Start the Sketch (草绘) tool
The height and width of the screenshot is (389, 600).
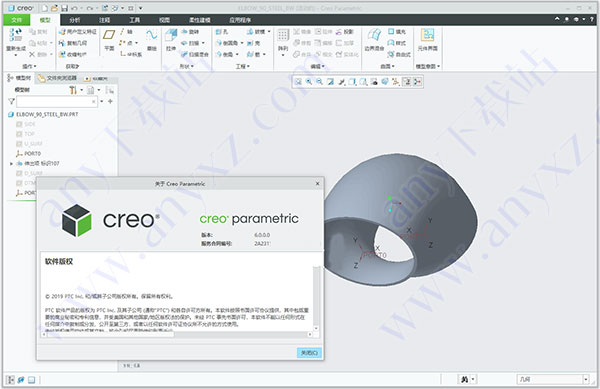click(152, 40)
